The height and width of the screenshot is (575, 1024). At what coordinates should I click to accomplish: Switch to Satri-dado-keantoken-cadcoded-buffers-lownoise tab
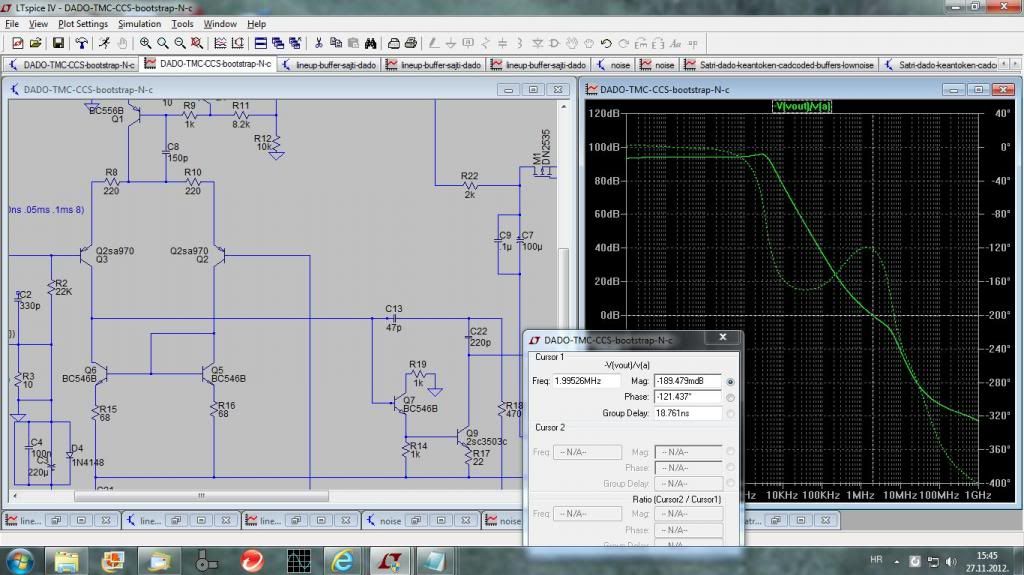pyautogui.click(x=779, y=65)
